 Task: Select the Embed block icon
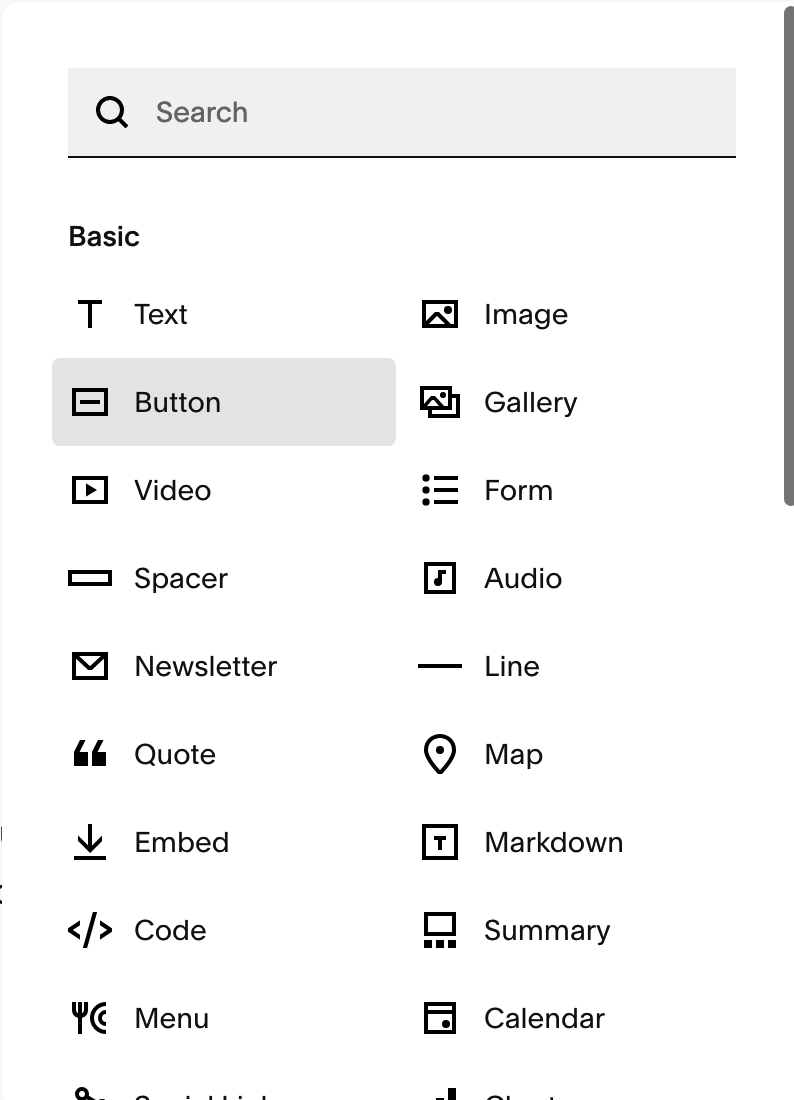(90, 842)
